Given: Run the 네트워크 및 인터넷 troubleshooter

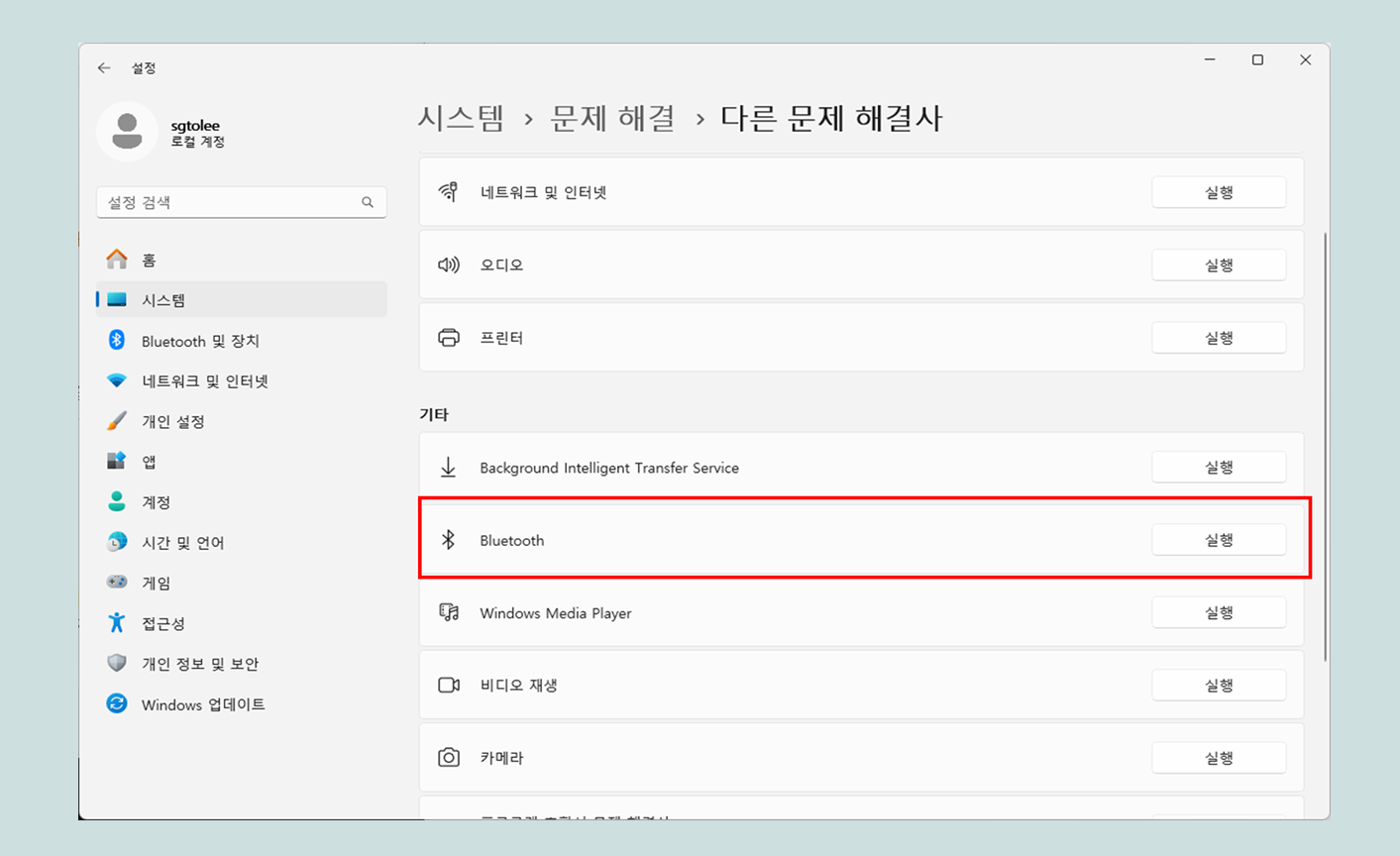Looking at the screenshot, I should coord(1219,192).
